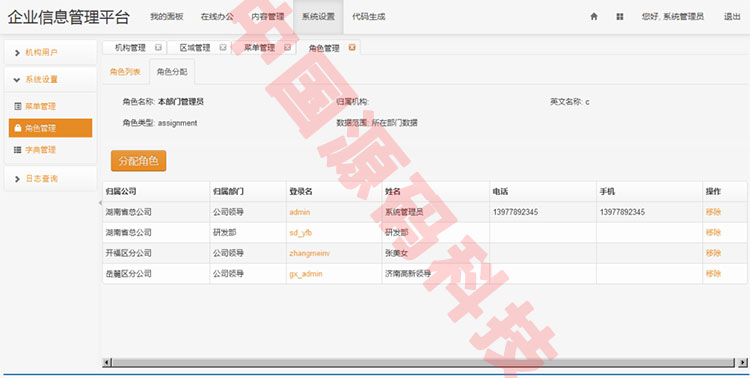This screenshot has height=378, width=750.
Task: Open 内容管理 top menu
Action: pos(268,16)
